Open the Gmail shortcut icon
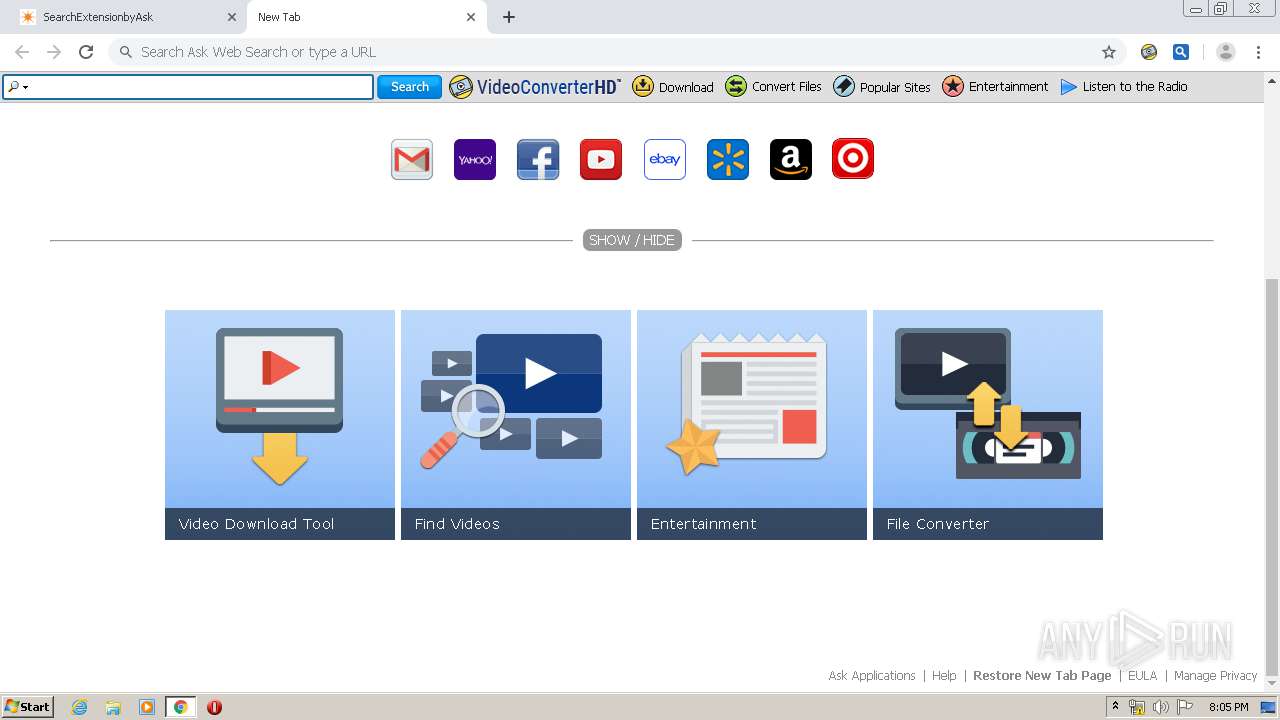The image size is (1280, 720). pos(412,159)
